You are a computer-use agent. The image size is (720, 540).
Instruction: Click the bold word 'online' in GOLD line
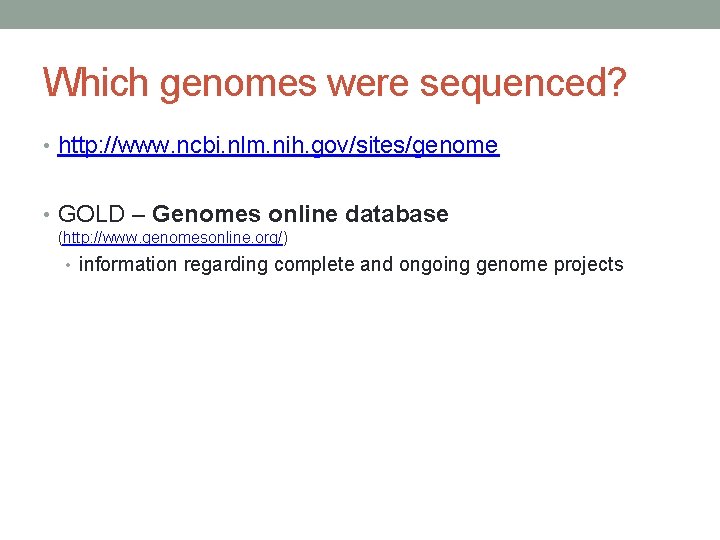click(303, 214)
